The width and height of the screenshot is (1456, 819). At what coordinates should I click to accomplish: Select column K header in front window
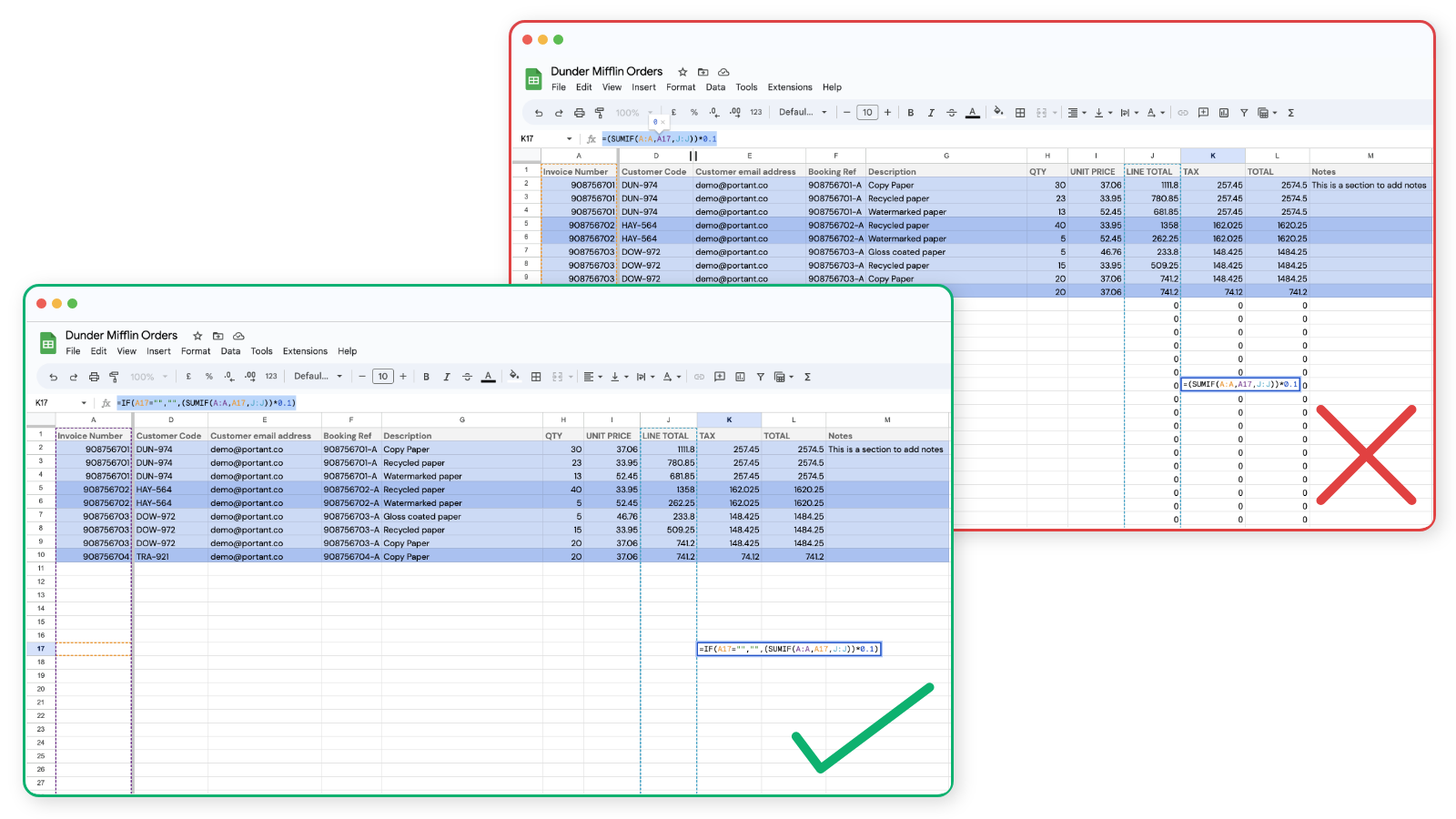729,420
